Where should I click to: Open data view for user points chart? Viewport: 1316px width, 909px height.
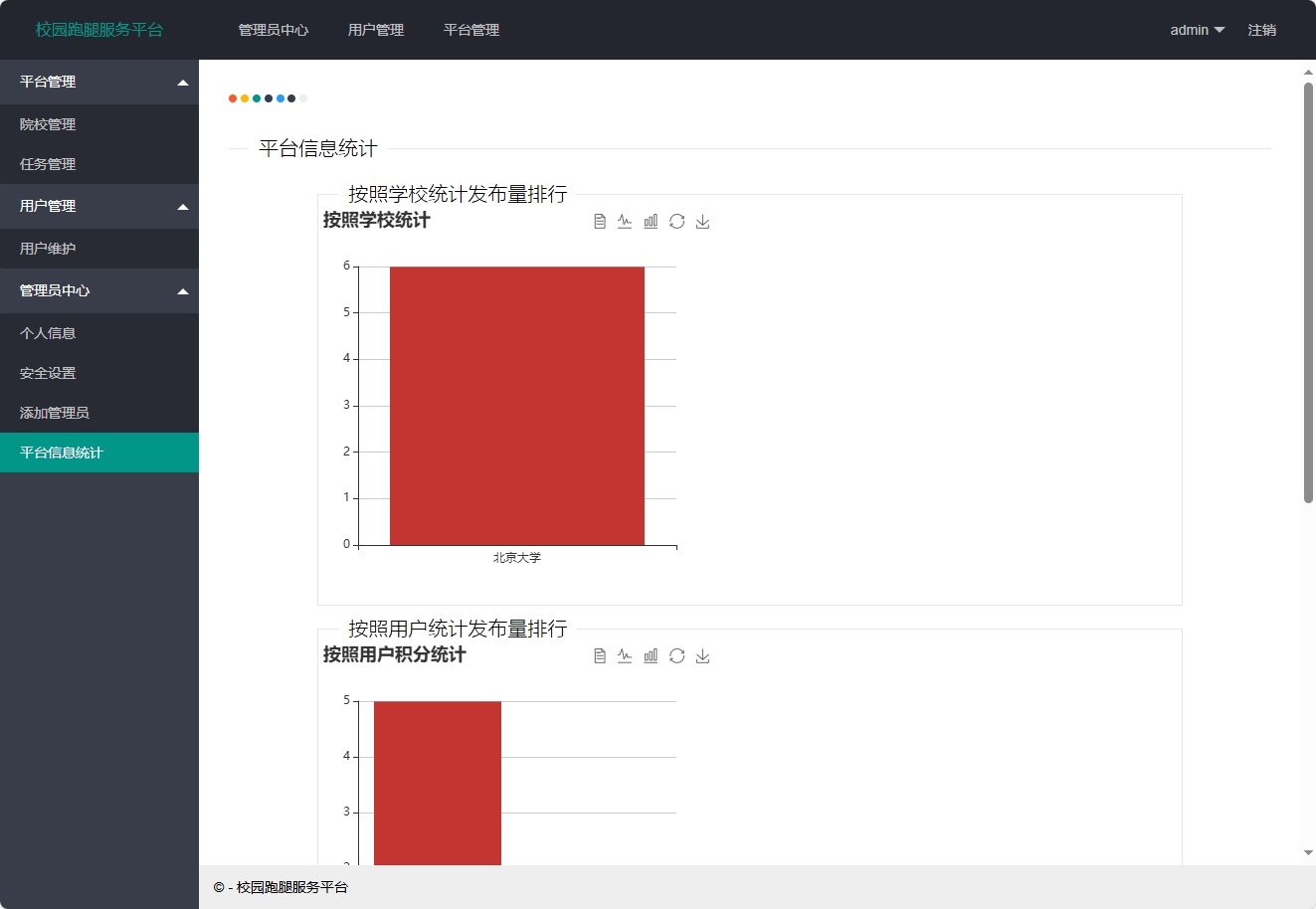pos(599,655)
